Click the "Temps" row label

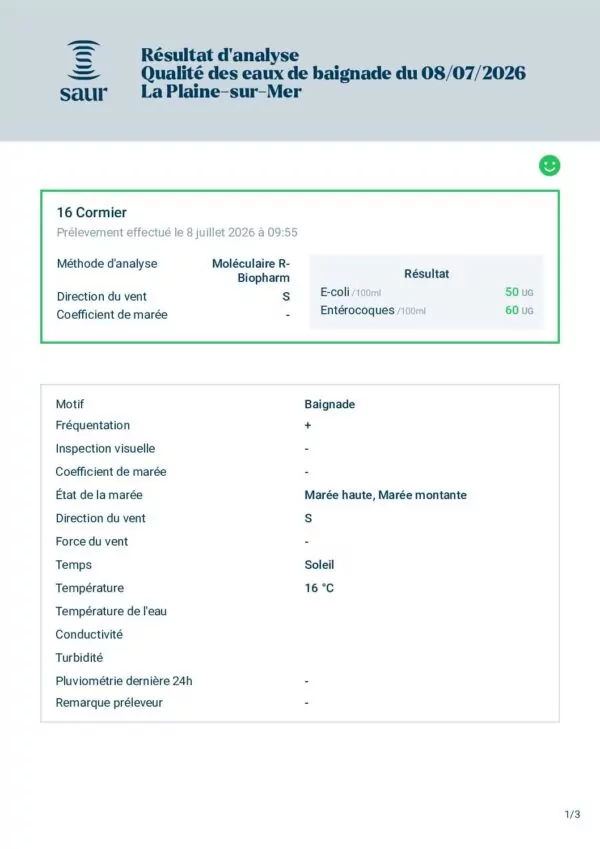coord(74,565)
